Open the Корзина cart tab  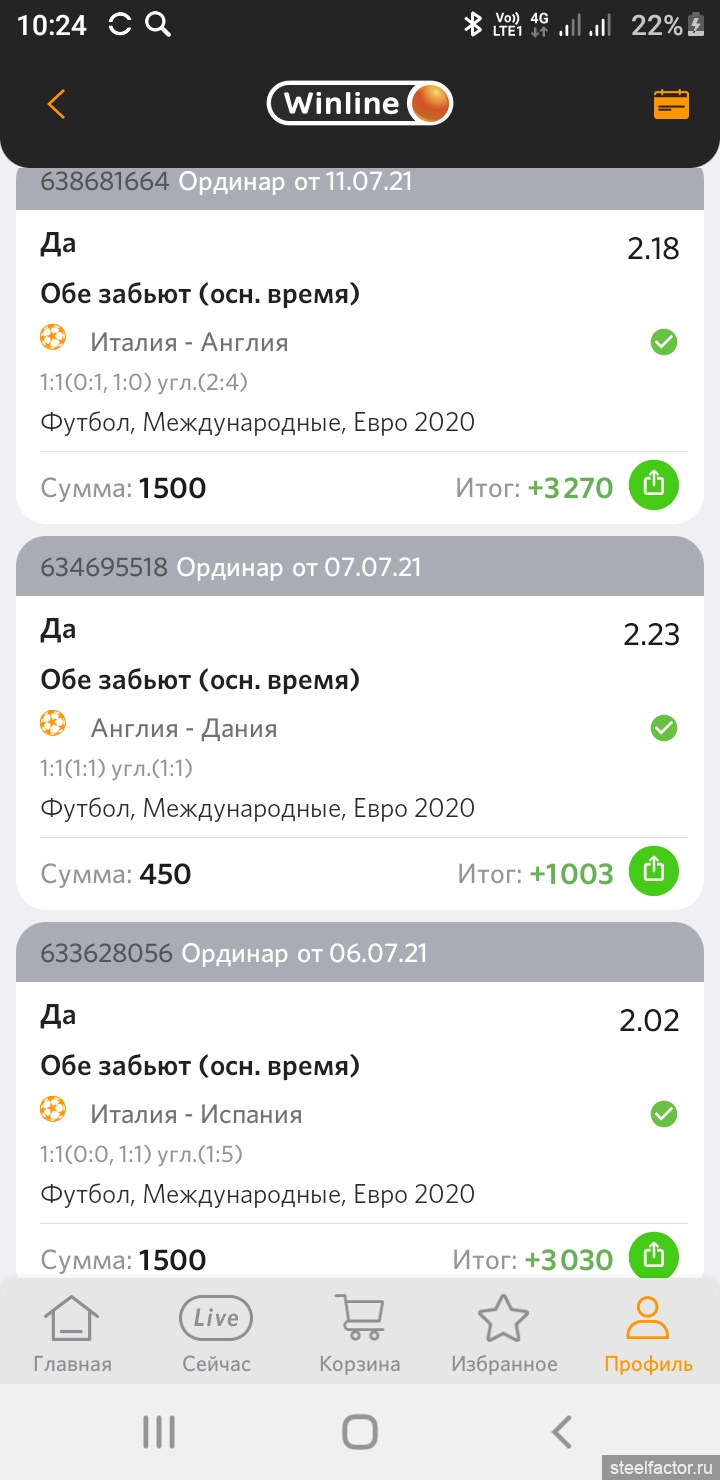tap(360, 1333)
